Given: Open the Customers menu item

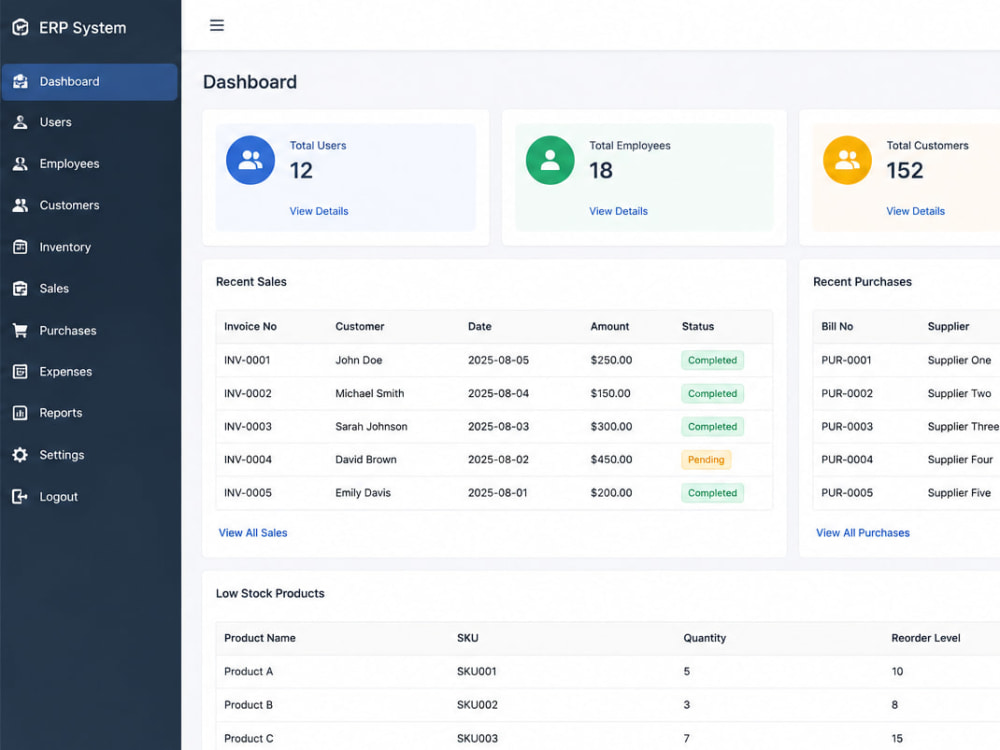Looking at the screenshot, I should (89, 205).
